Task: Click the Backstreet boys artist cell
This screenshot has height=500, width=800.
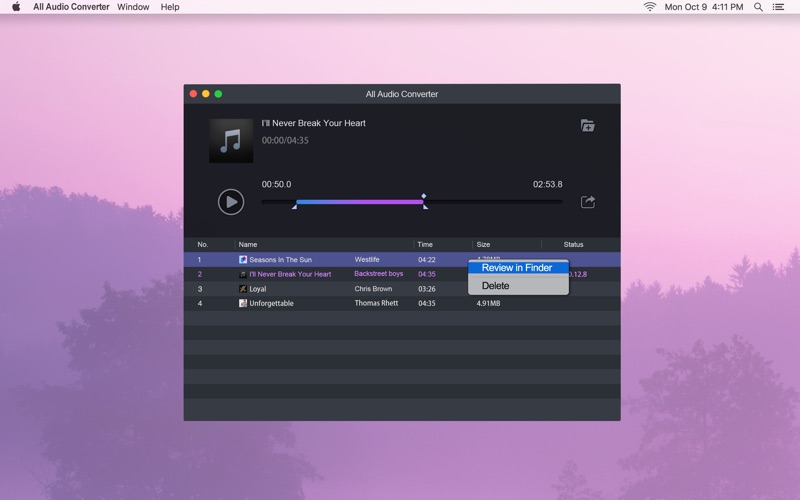Action: (379, 274)
